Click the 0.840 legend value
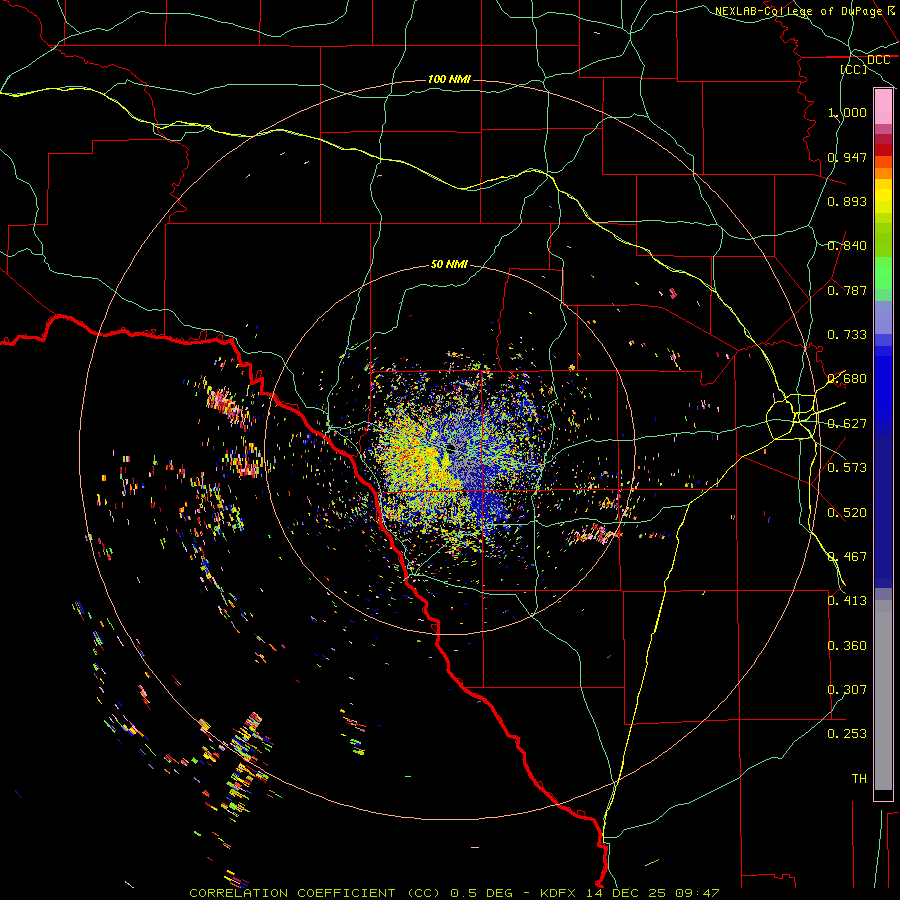 [847, 246]
